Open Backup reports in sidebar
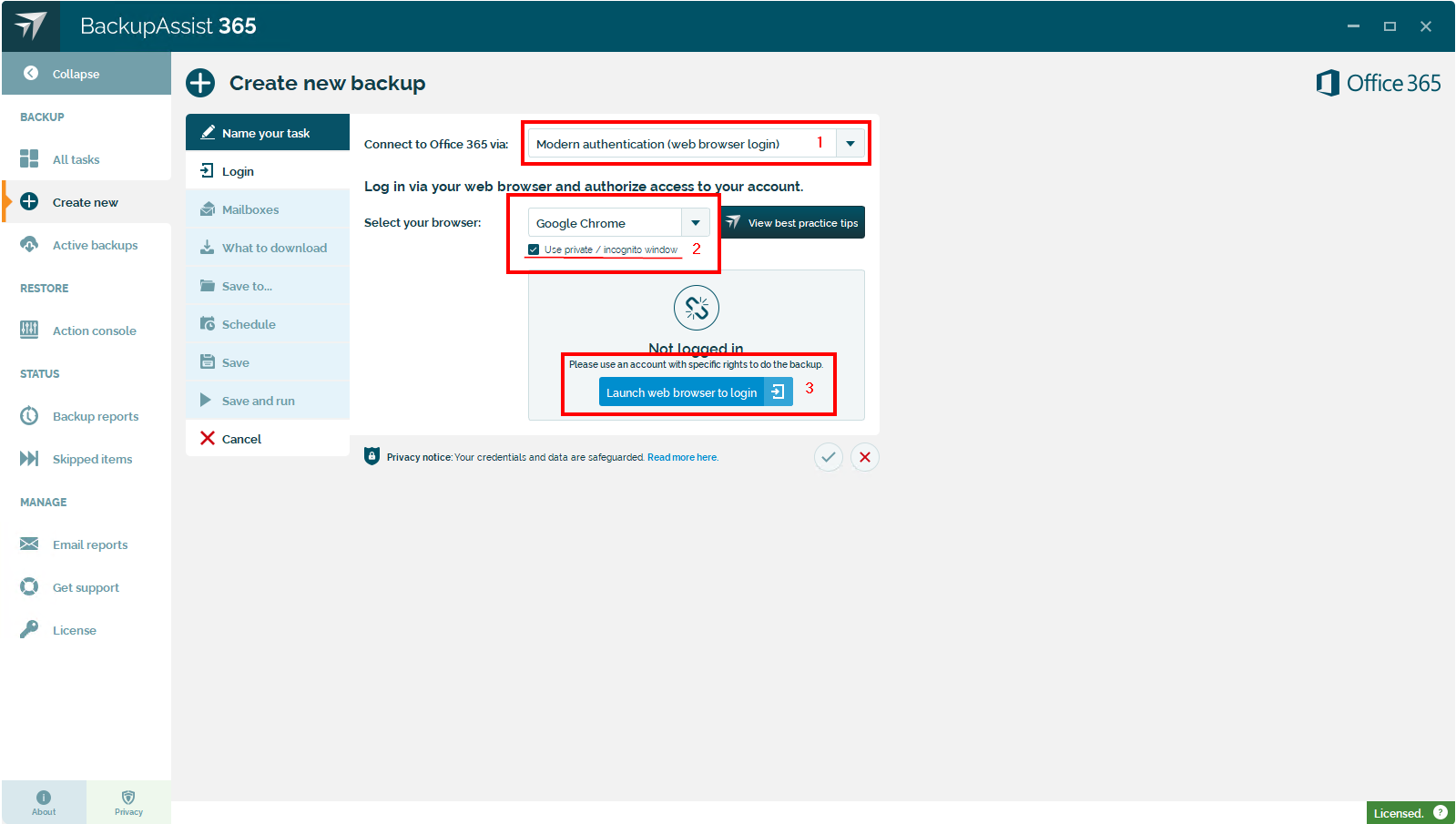 click(x=87, y=415)
